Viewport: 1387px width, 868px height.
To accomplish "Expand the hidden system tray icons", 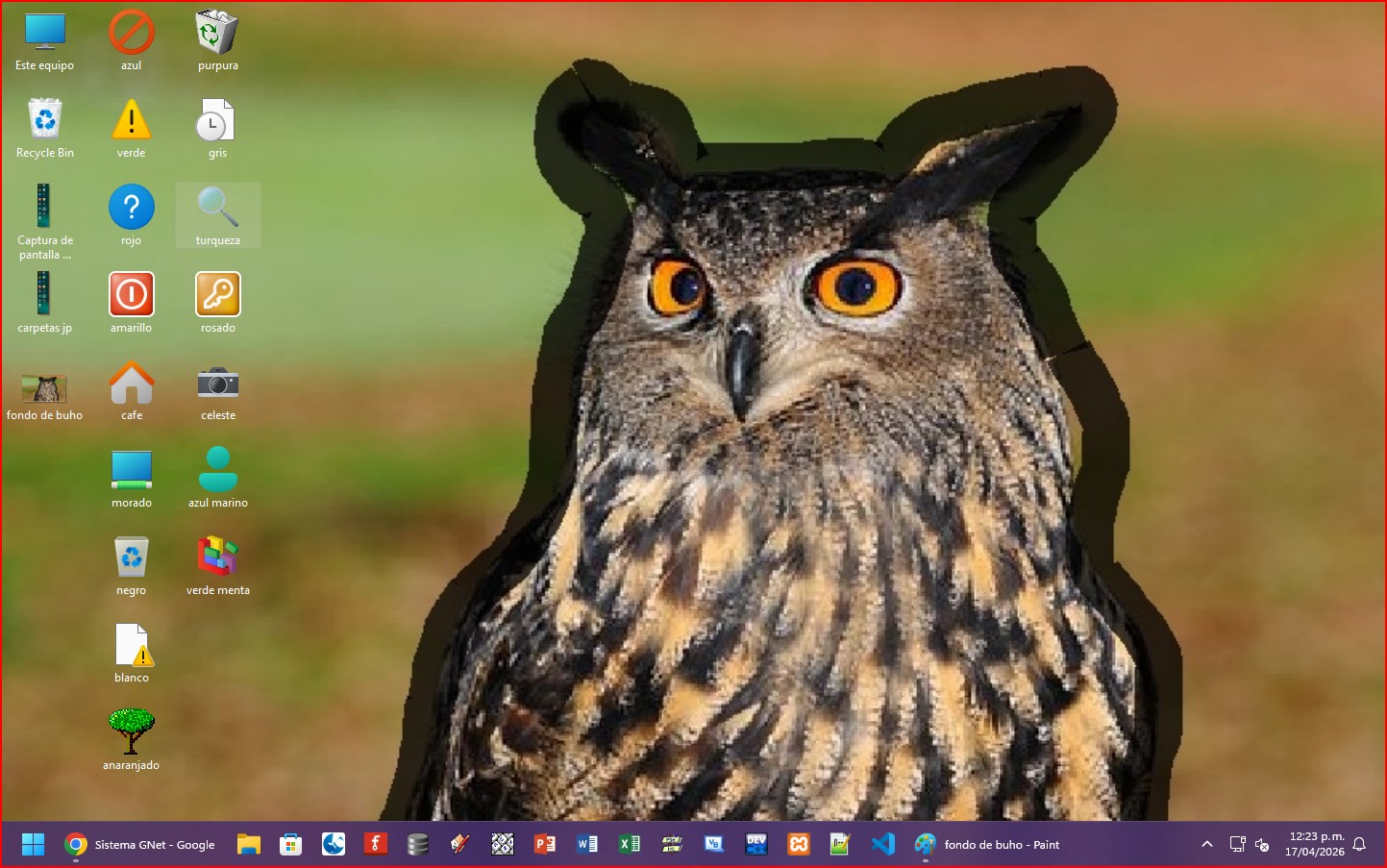I will (1207, 844).
